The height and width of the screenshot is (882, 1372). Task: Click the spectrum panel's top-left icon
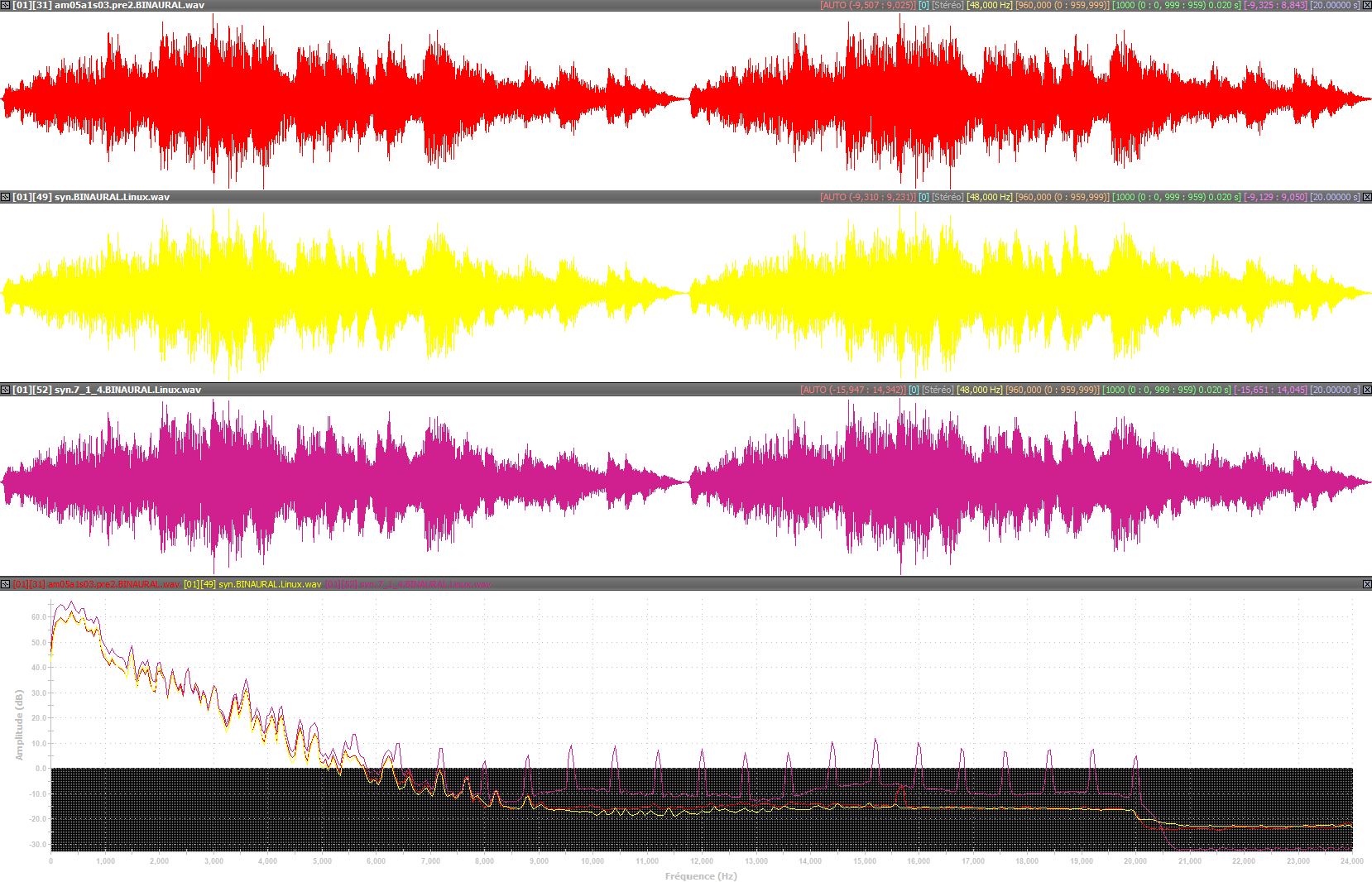point(5,584)
